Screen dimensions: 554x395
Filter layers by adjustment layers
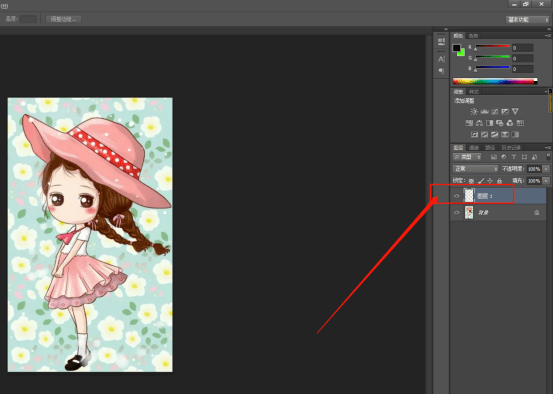point(503,157)
